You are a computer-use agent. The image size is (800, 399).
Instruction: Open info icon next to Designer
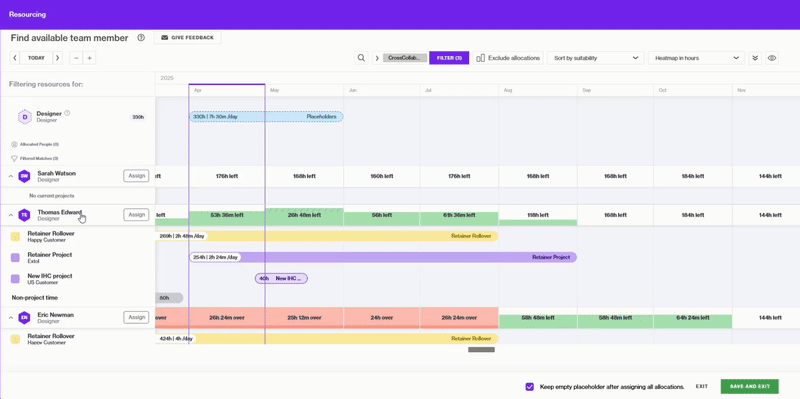tap(67, 113)
